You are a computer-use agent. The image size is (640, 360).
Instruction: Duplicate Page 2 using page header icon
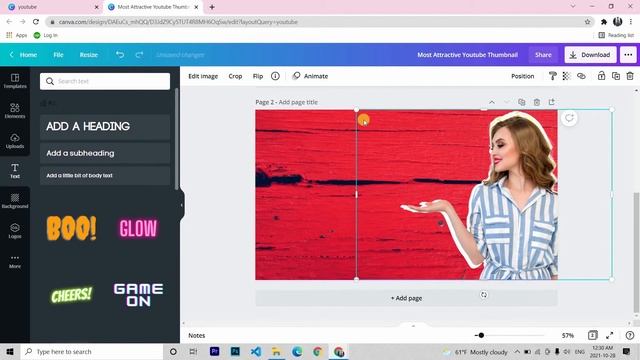[522, 102]
